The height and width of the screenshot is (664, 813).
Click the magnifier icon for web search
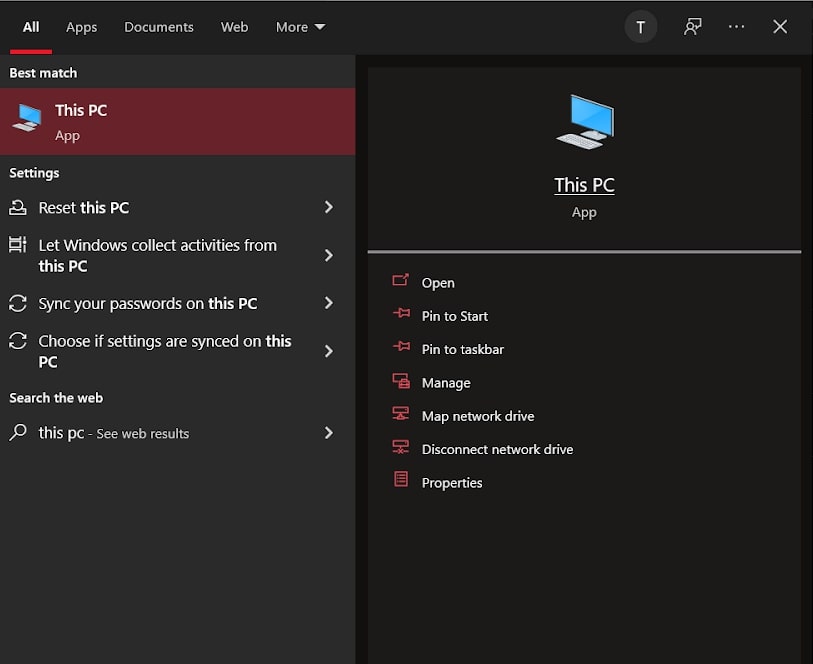coord(18,432)
